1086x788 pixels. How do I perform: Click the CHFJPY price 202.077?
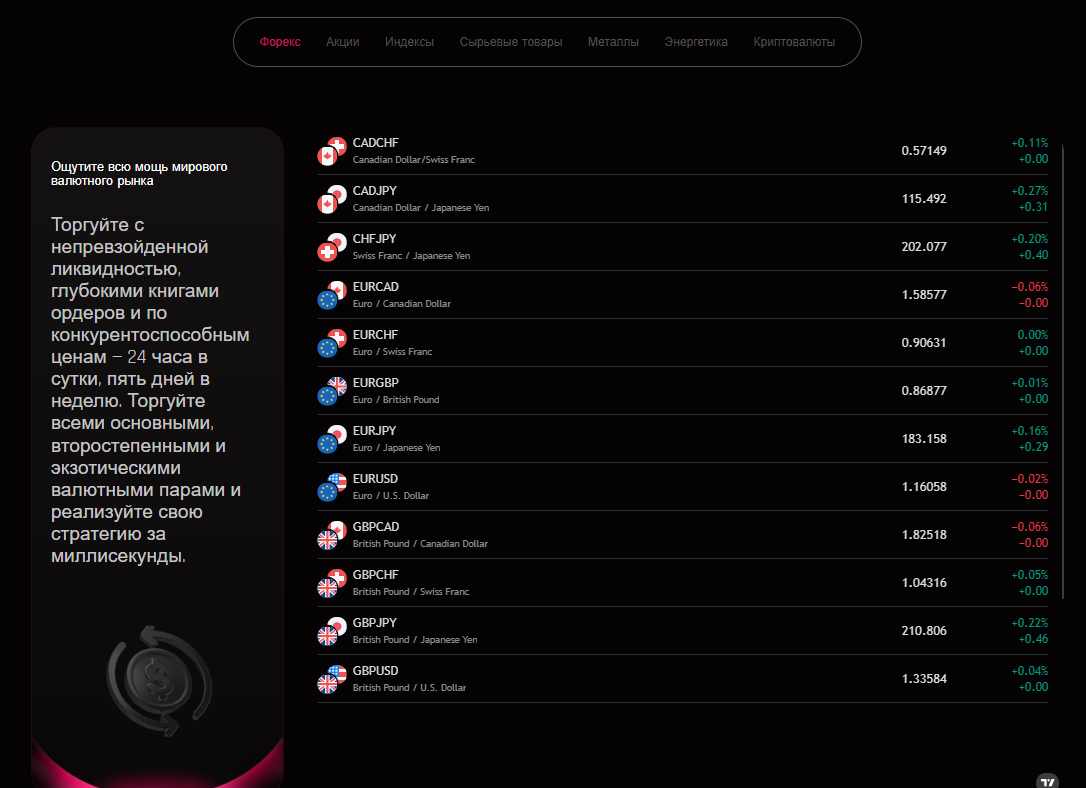pyautogui.click(x=924, y=247)
